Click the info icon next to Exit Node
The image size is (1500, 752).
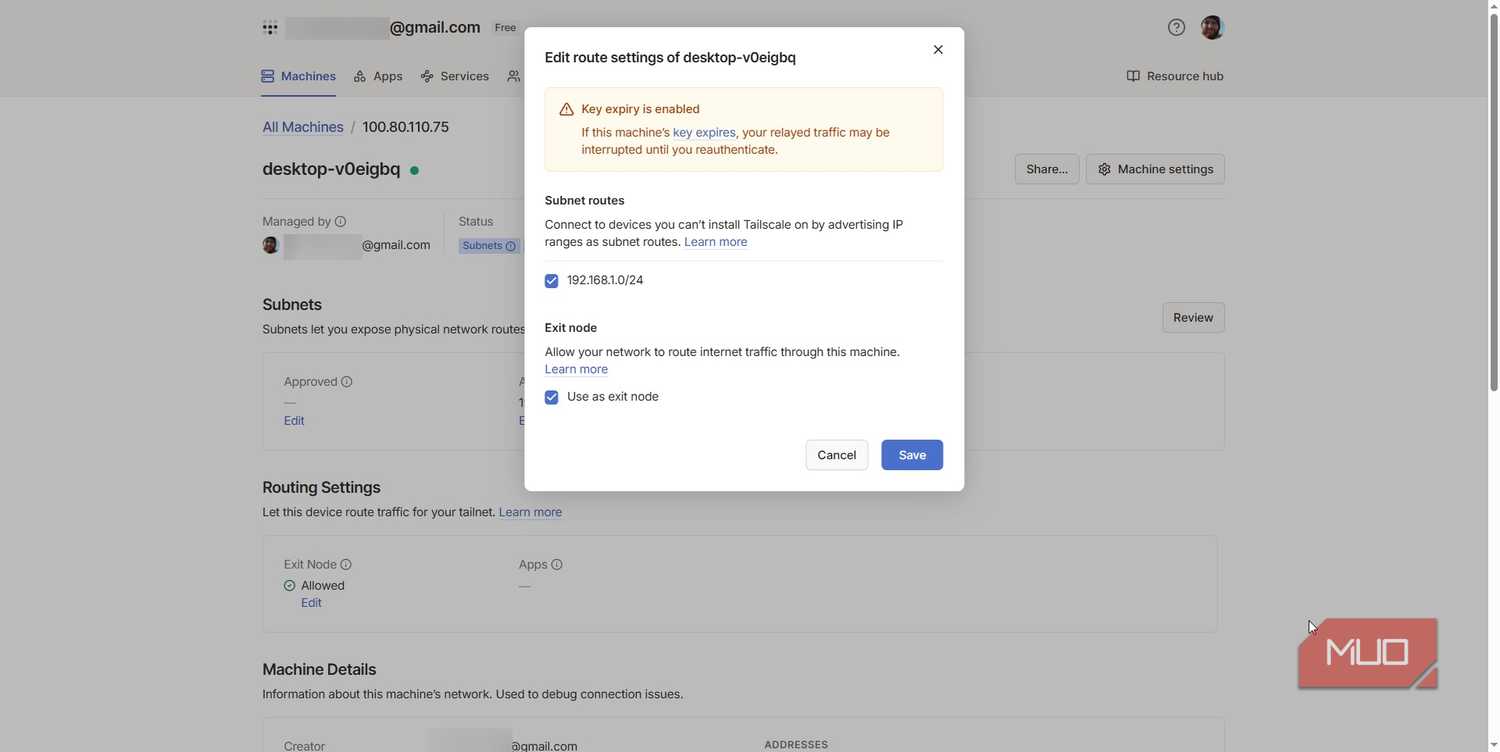pos(346,564)
